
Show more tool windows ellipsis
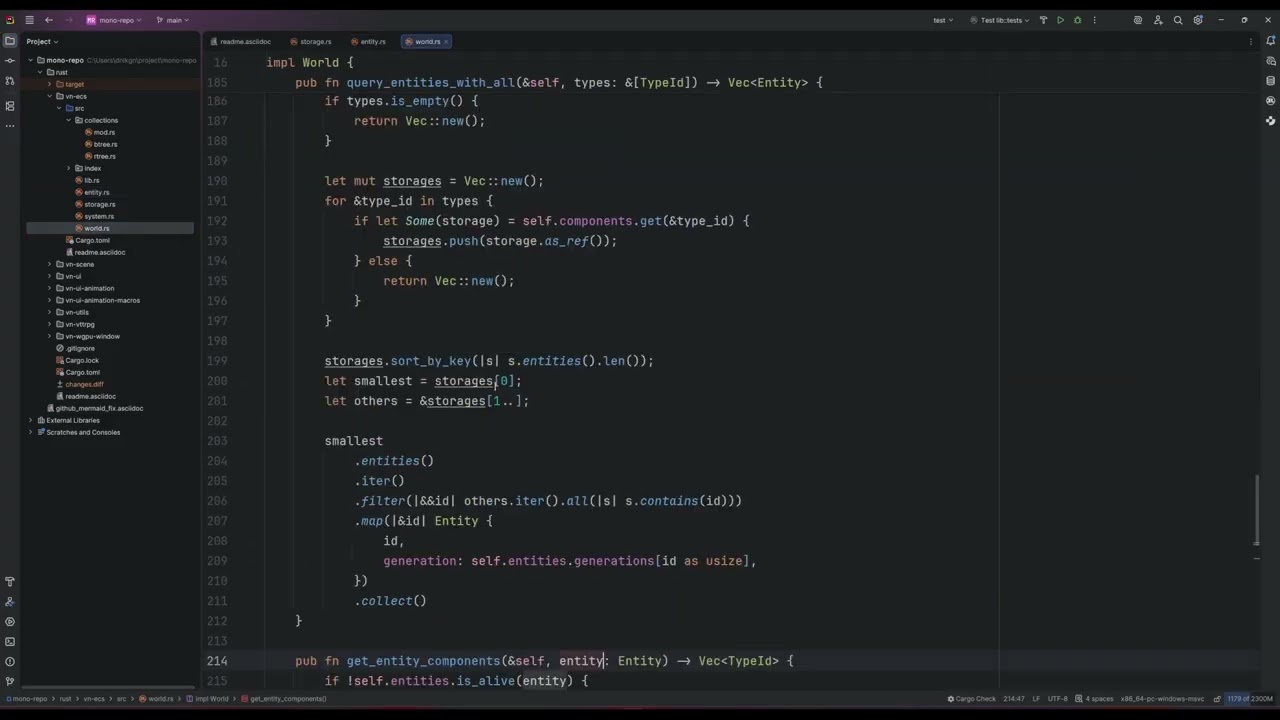pyautogui.click(x=10, y=126)
